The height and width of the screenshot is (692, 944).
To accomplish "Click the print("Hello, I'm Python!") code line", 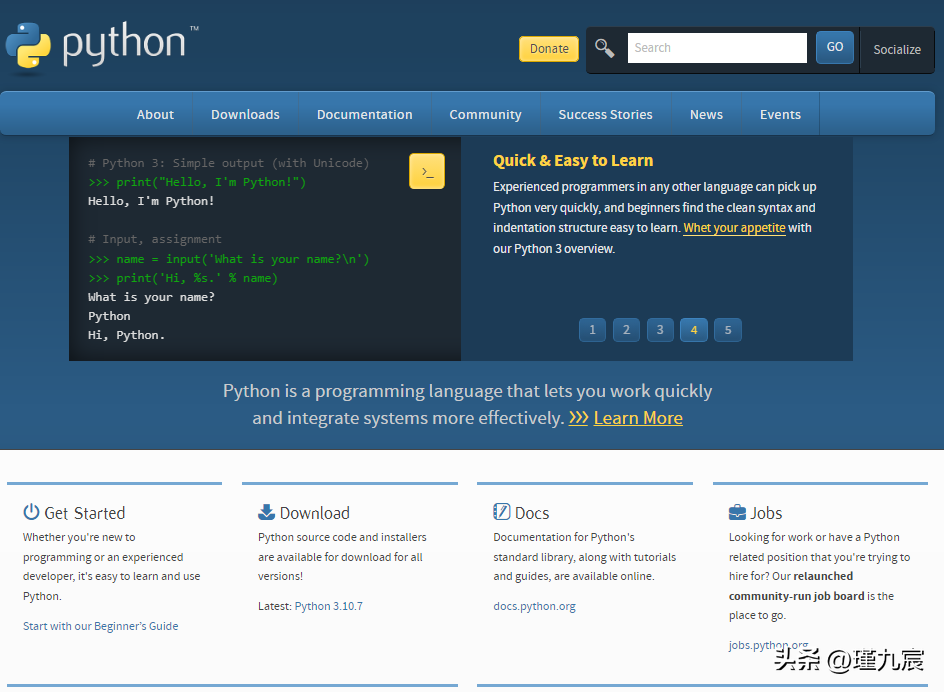I will pyautogui.click(x=197, y=182).
